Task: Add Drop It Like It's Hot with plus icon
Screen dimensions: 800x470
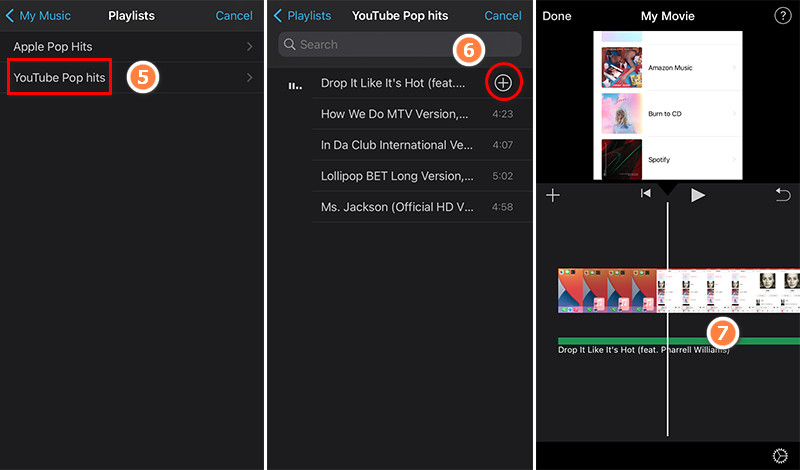Action: (503, 83)
